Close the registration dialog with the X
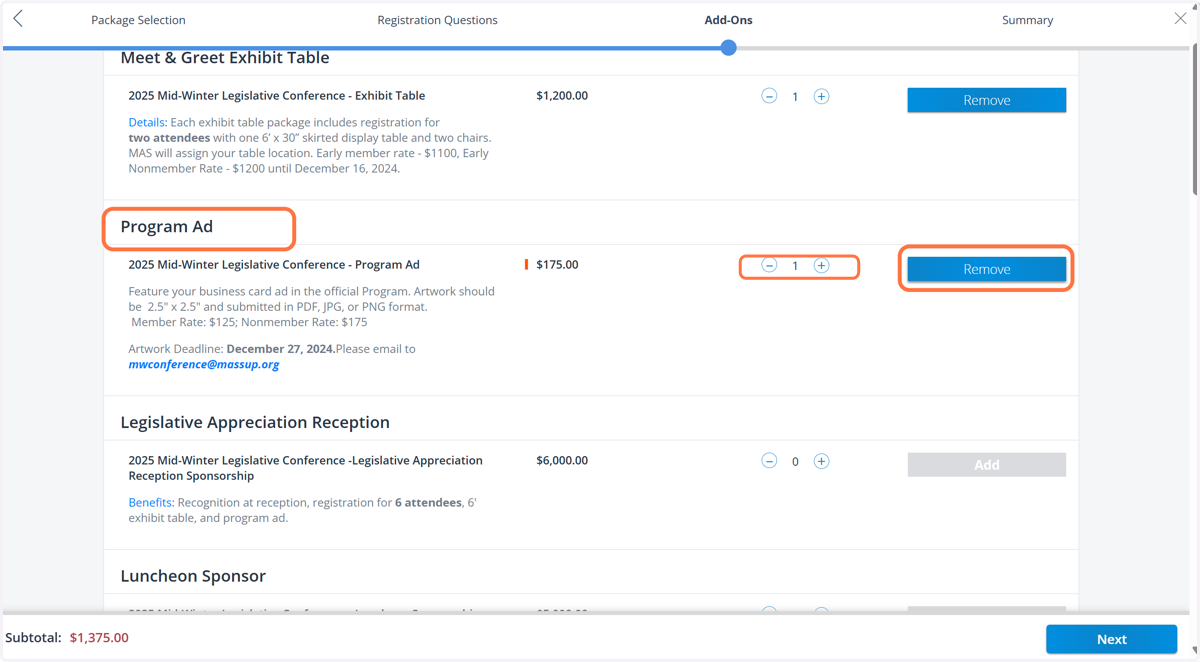This screenshot has width=1200, height=662. 1180,18
